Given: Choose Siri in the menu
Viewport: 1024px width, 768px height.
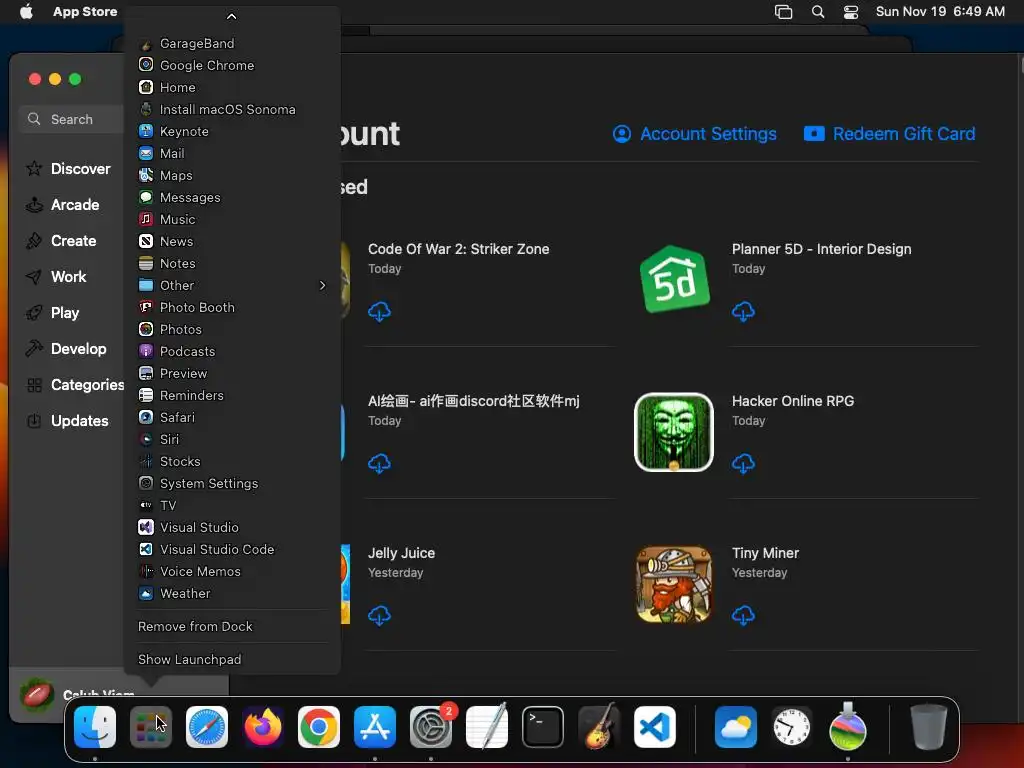Looking at the screenshot, I should (x=232, y=439).
